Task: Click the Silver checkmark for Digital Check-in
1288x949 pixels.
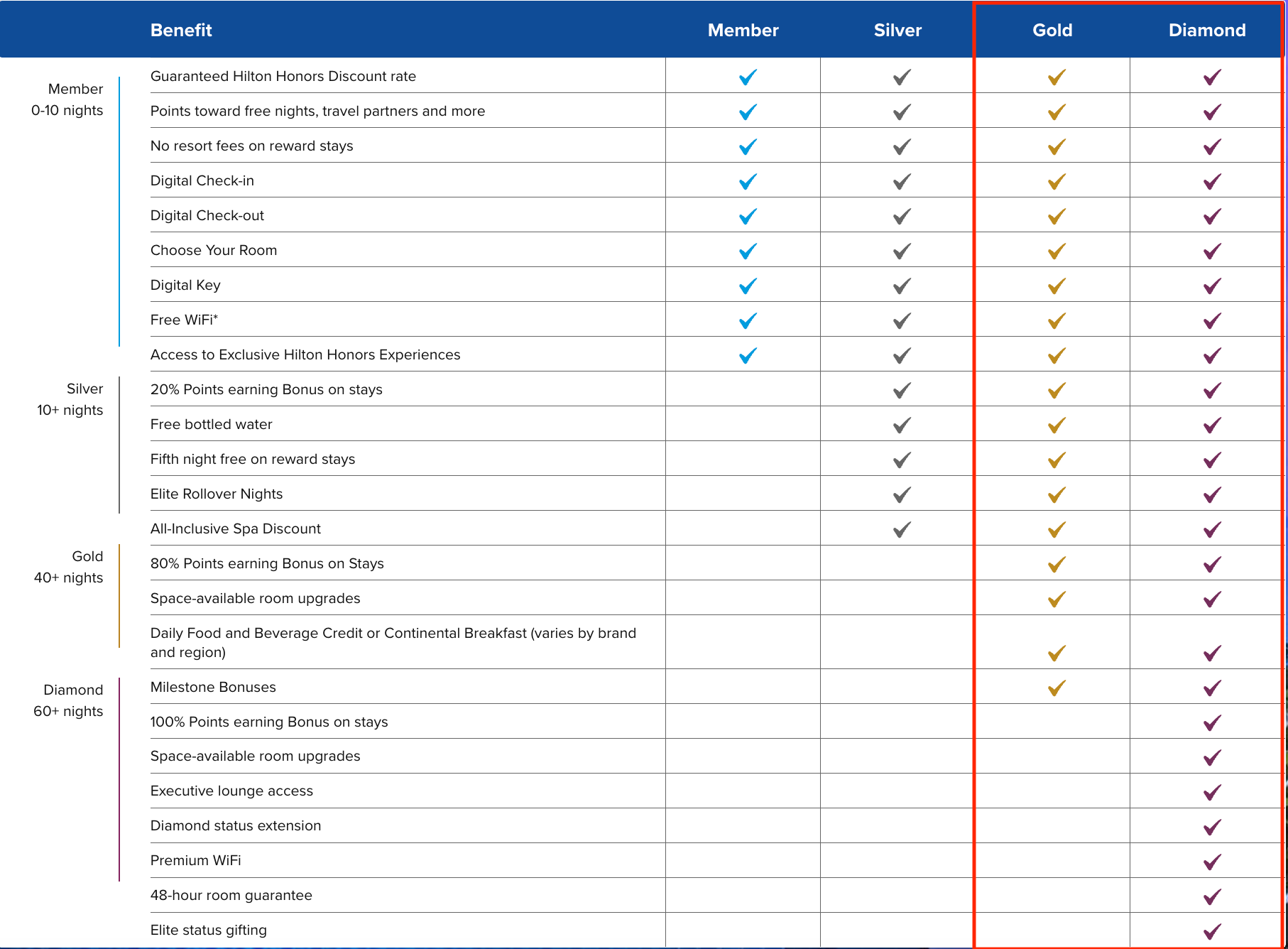Action: pyautogui.click(x=902, y=181)
